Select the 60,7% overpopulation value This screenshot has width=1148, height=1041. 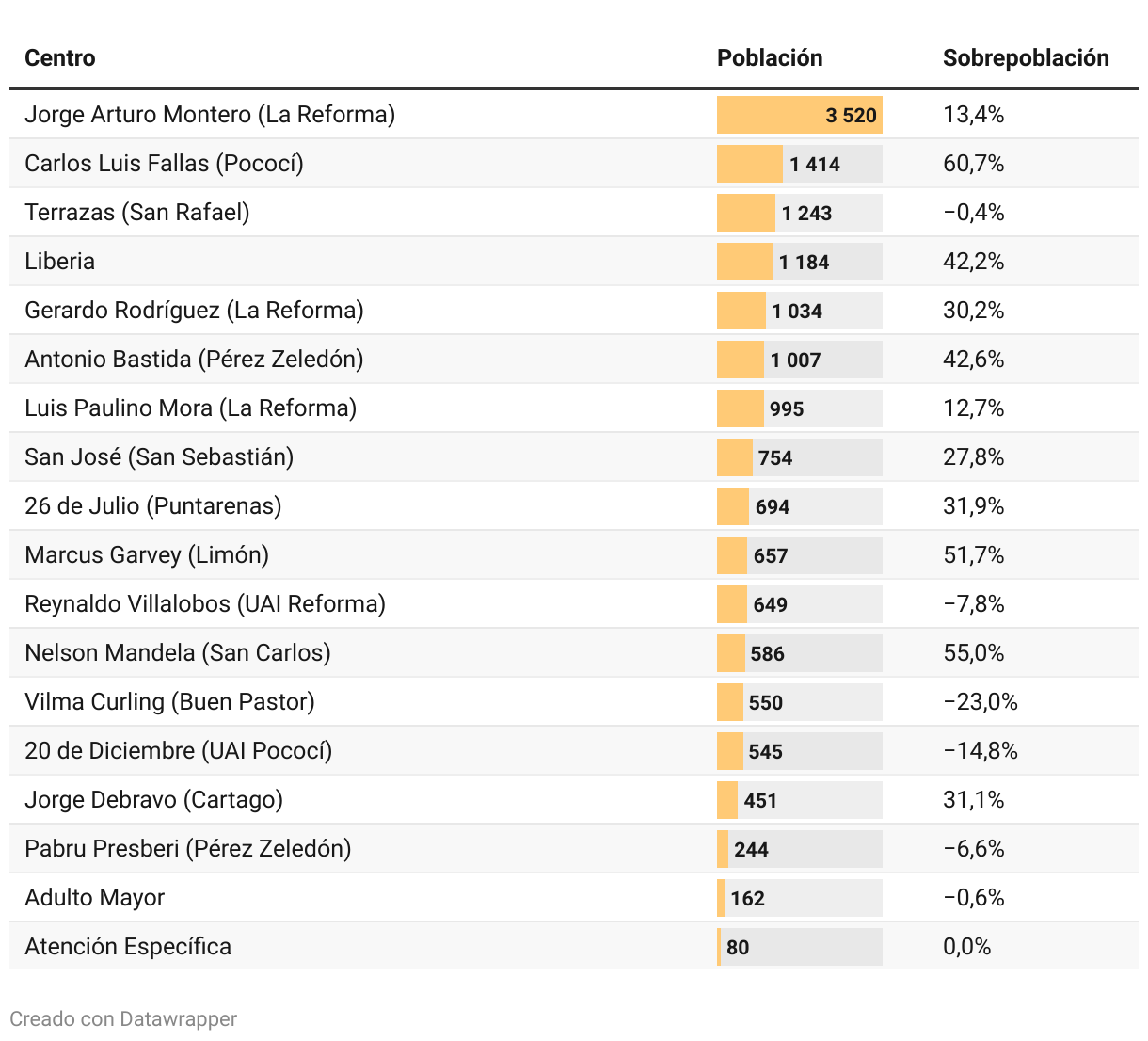(974, 164)
